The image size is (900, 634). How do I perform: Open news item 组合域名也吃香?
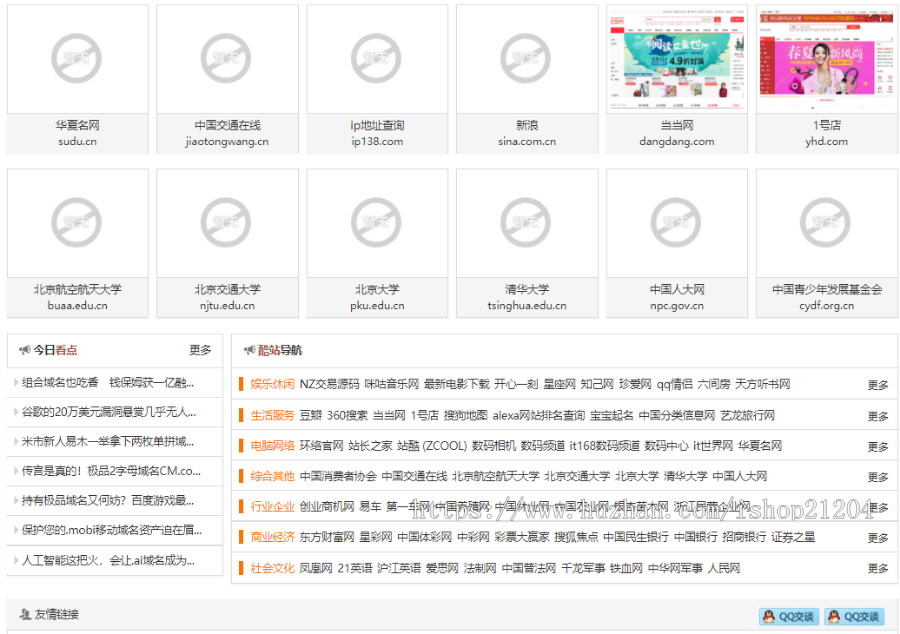[108, 382]
